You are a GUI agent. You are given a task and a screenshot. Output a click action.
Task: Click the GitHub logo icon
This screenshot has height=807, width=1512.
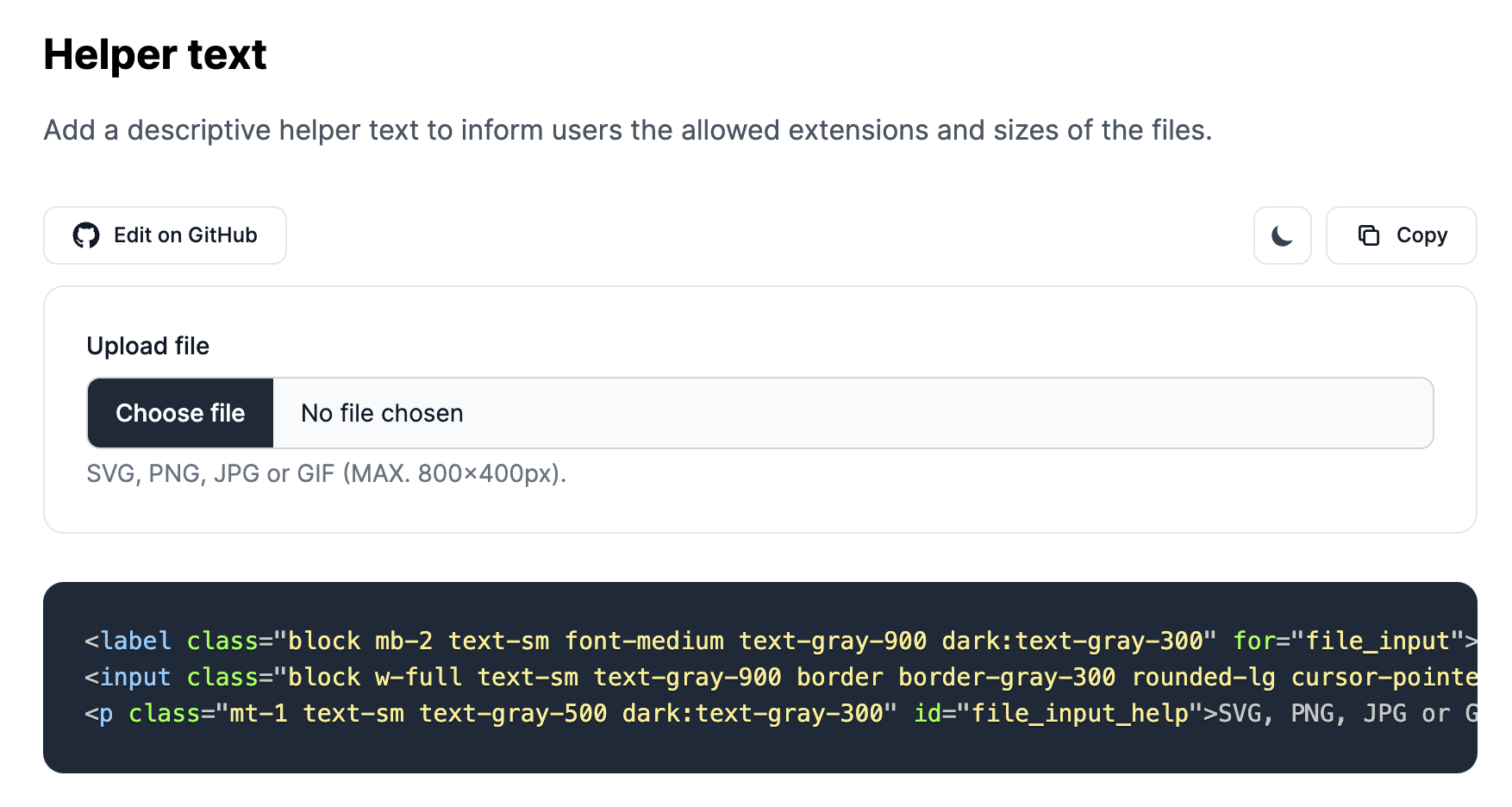(x=86, y=235)
